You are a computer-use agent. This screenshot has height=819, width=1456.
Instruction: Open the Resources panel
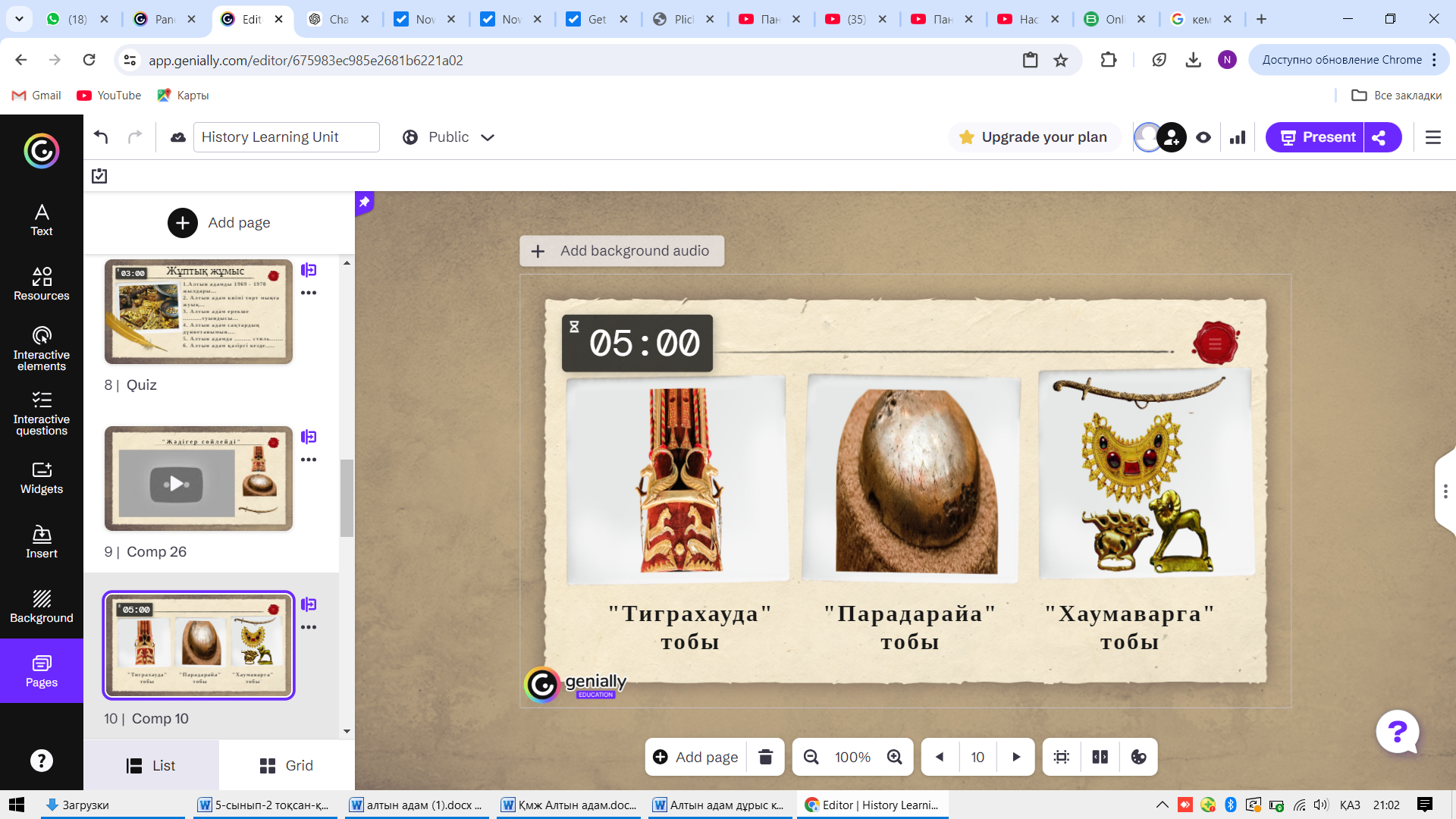42,284
